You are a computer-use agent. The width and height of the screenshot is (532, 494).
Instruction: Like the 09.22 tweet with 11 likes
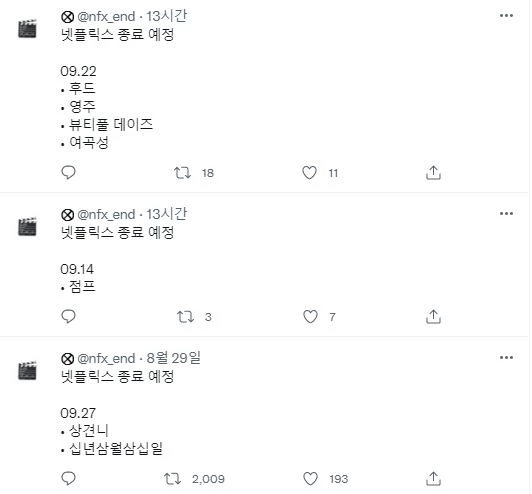click(309, 173)
